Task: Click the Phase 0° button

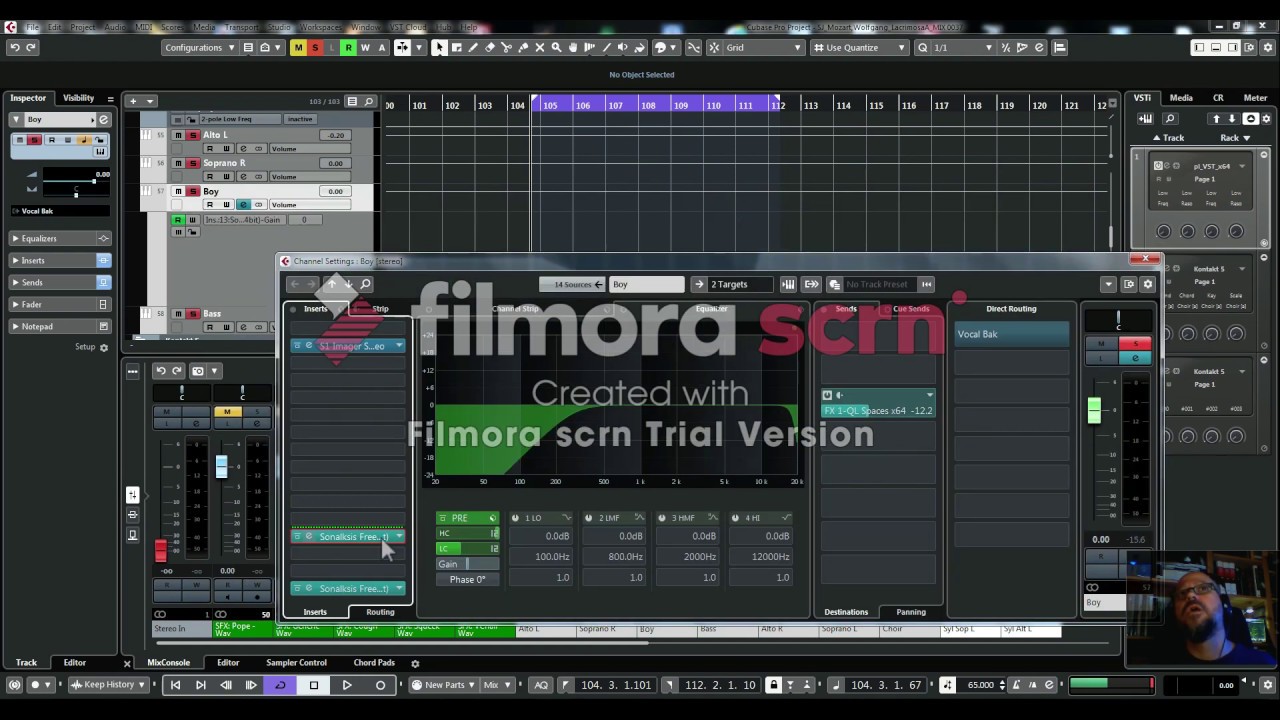Action: tap(467, 579)
